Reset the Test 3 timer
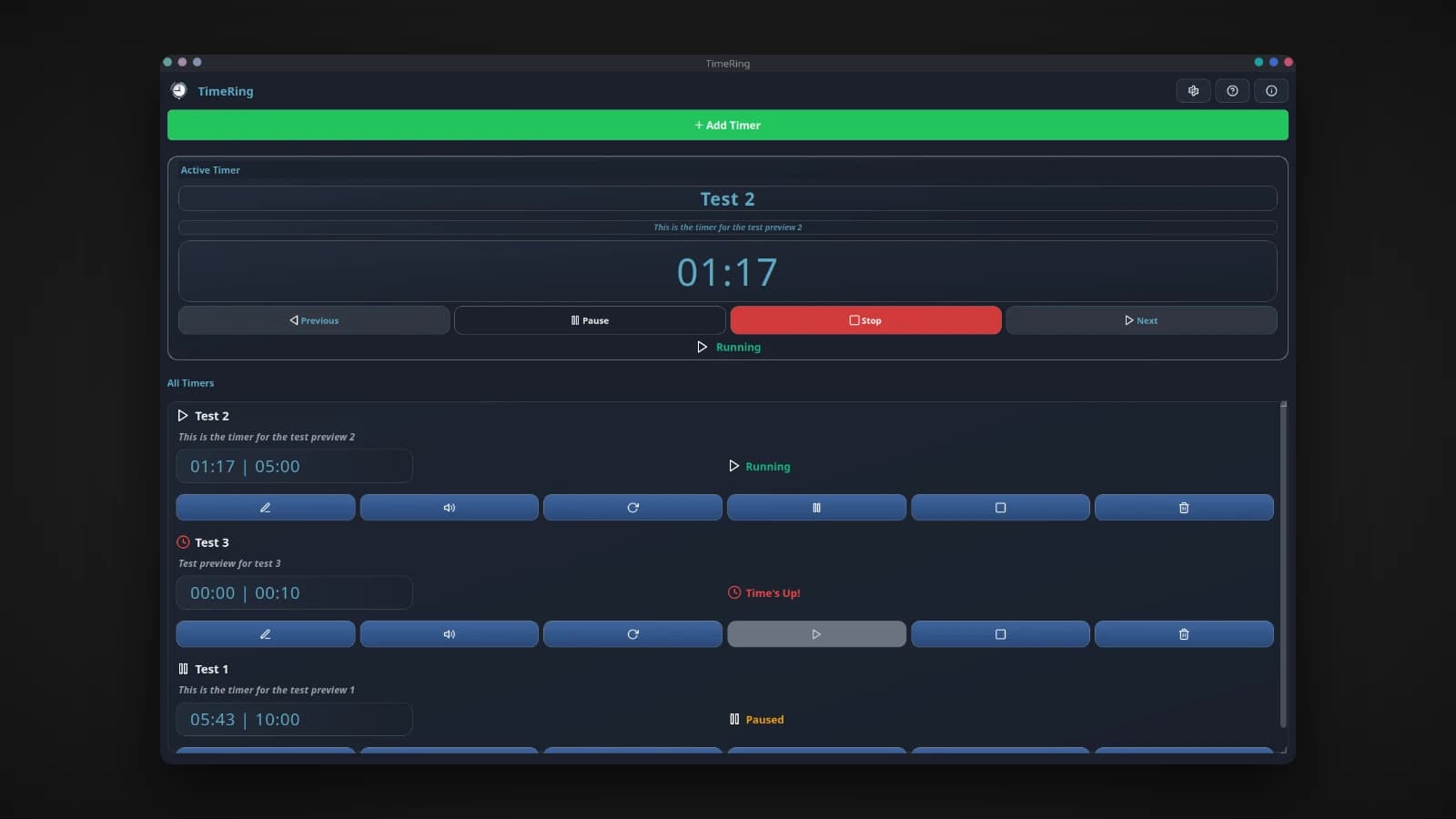Image resolution: width=1456 pixels, height=819 pixels. (632, 634)
